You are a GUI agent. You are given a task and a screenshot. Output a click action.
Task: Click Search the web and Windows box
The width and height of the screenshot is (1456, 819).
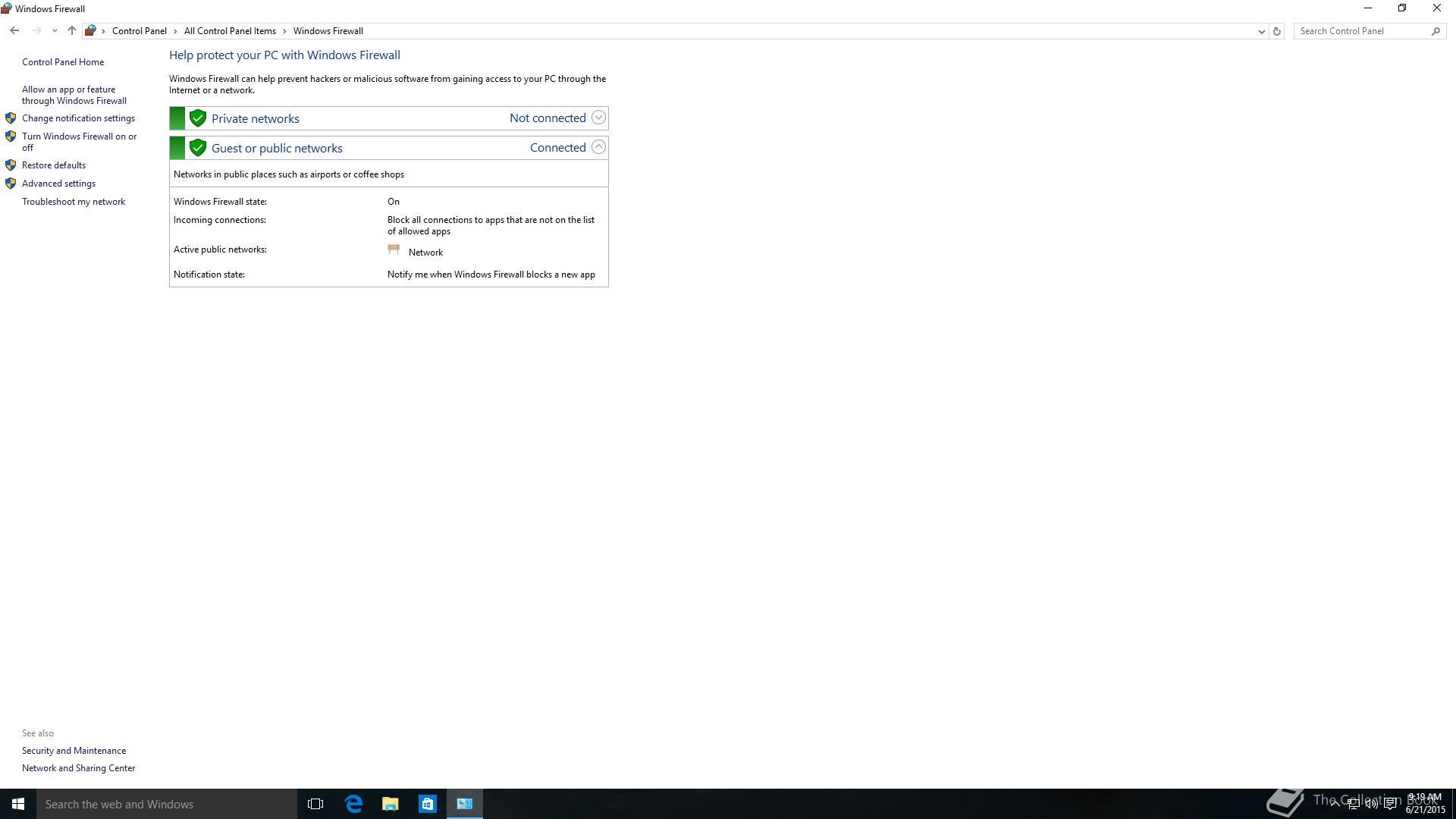coord(167,804)
